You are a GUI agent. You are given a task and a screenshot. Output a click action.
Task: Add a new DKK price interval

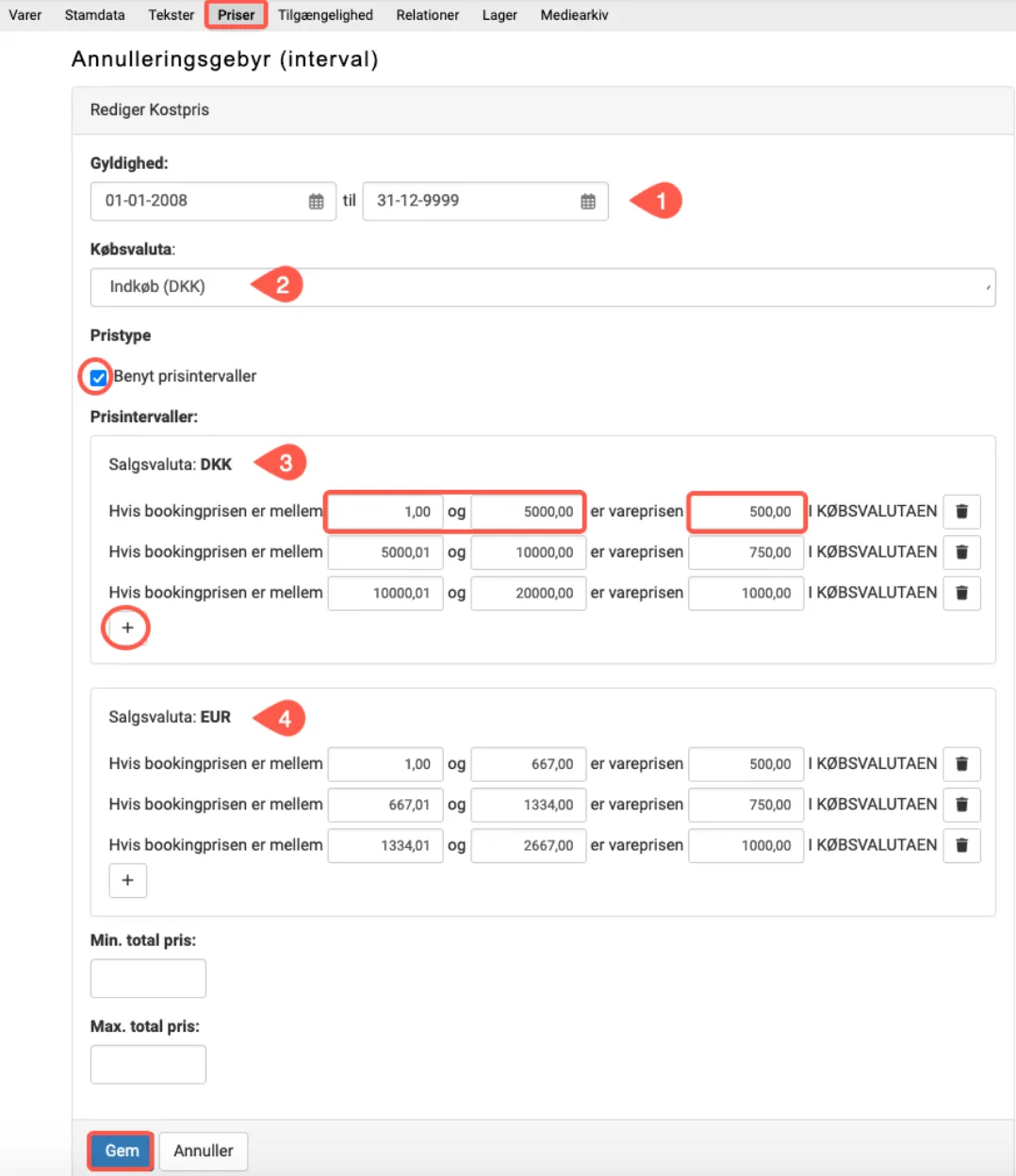pyautogui.click(x=127, y=628)
